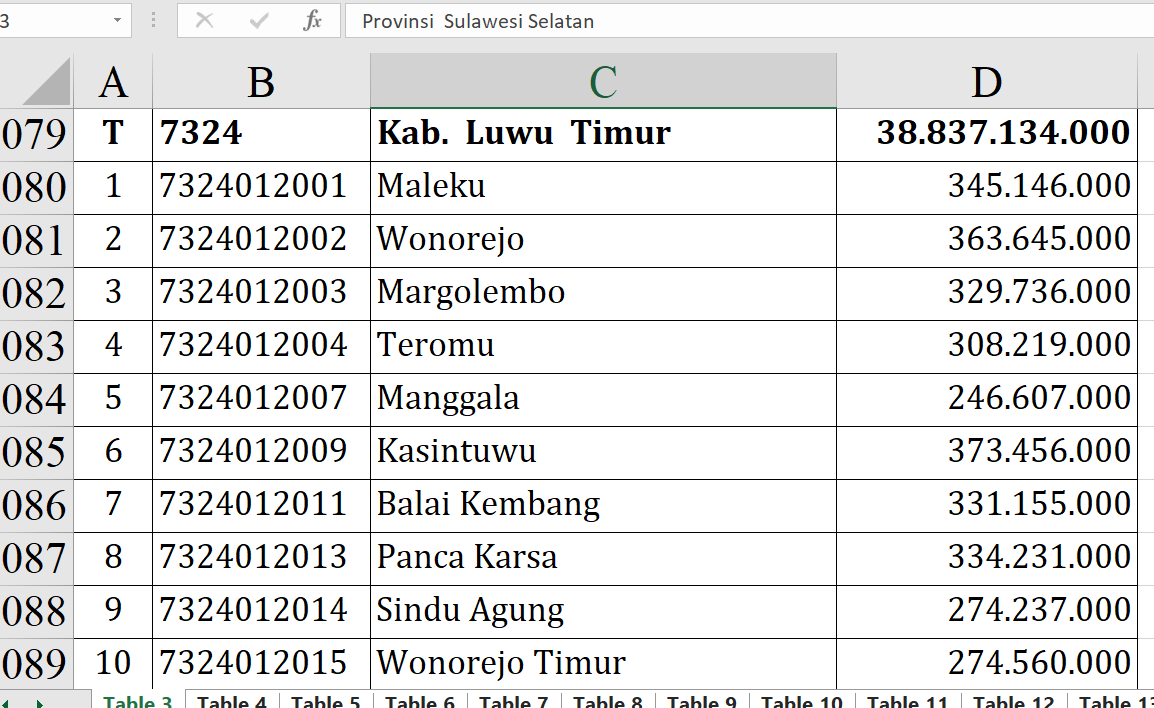The height and width of the screenshot is (708, 1154).
Task: Click the total cell 38.837.134.000
Action: click(986, 133)
